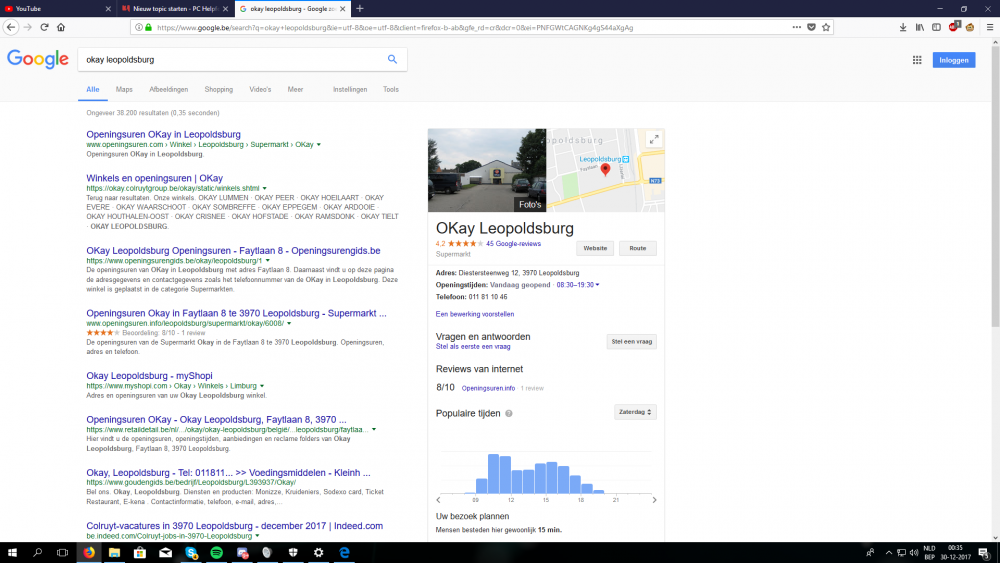Image resolution: width=1000 pixels, height=563 pixels.
Task: Reload the current page
Action: (44, 27)
